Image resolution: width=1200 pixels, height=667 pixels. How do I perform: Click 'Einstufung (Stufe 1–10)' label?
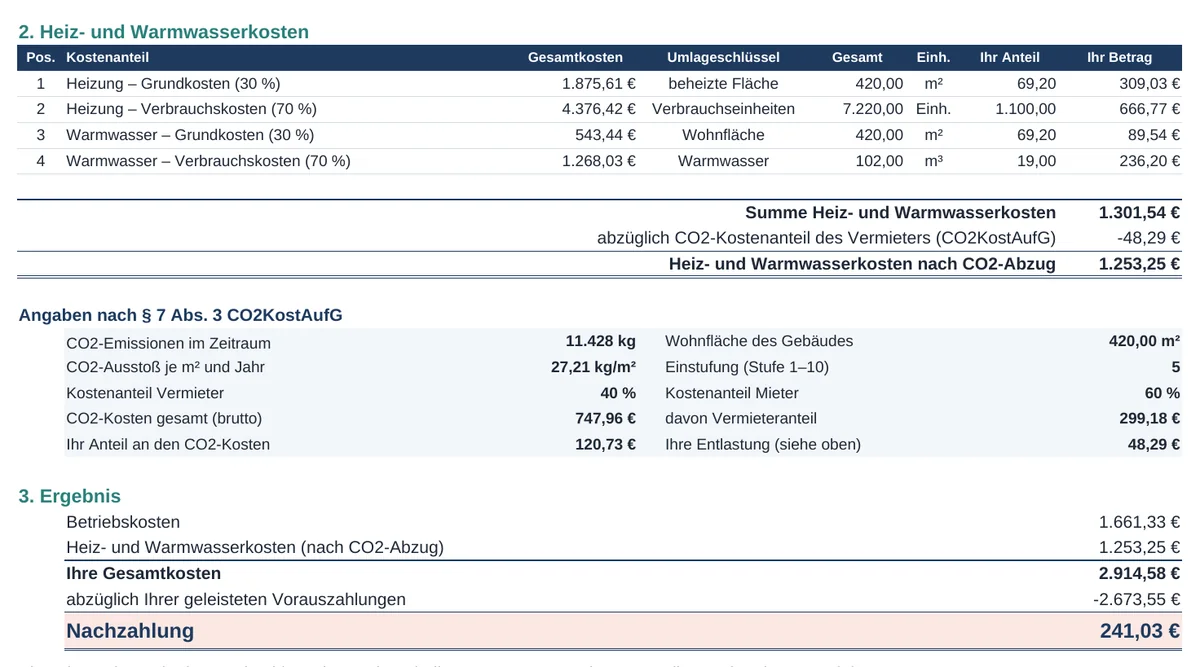(747, 367)
